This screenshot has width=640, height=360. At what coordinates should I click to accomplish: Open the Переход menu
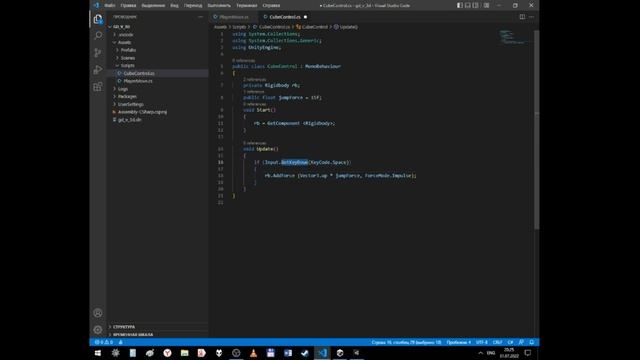[x=193, y=6]
